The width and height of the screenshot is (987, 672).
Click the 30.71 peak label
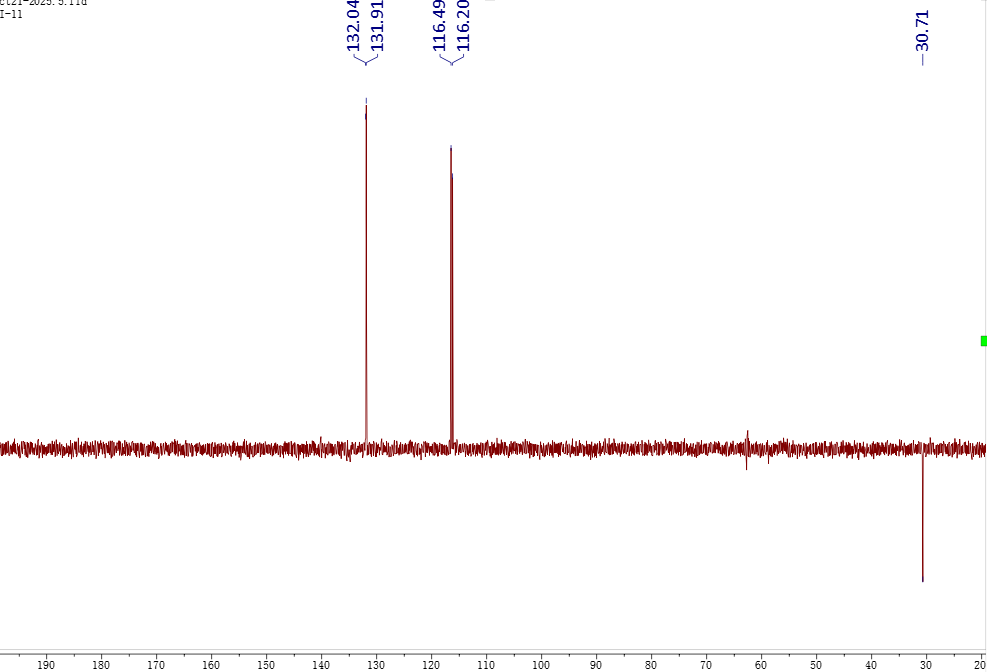point(922,30)
